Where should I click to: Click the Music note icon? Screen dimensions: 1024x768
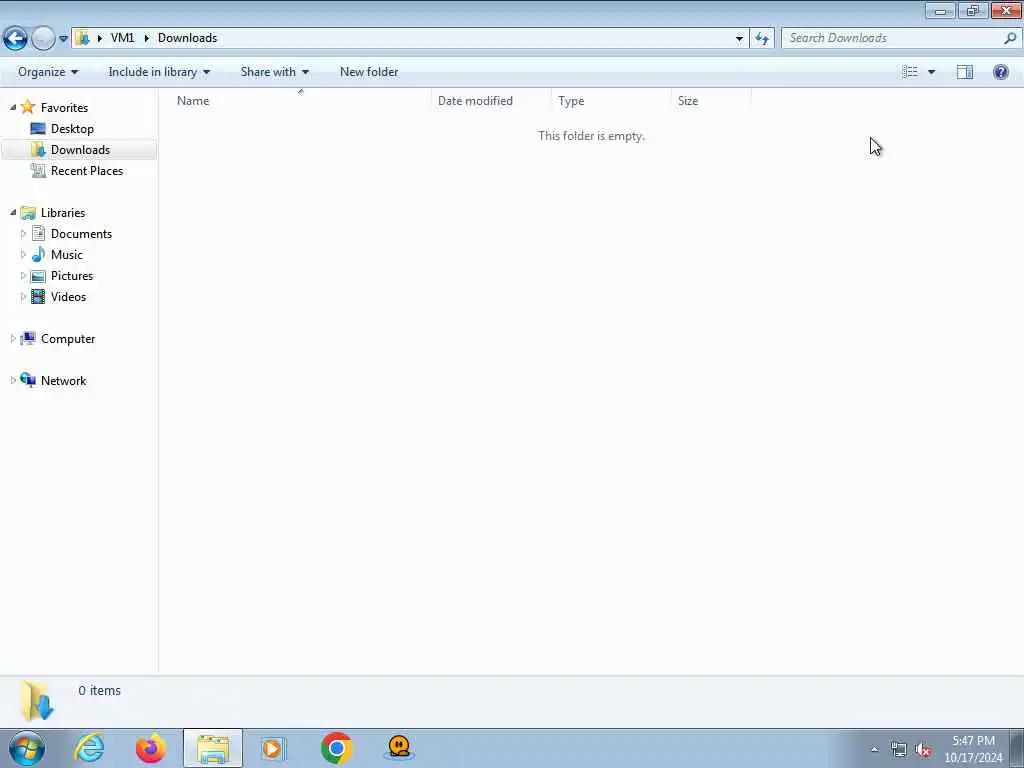[x=38, y=255]
